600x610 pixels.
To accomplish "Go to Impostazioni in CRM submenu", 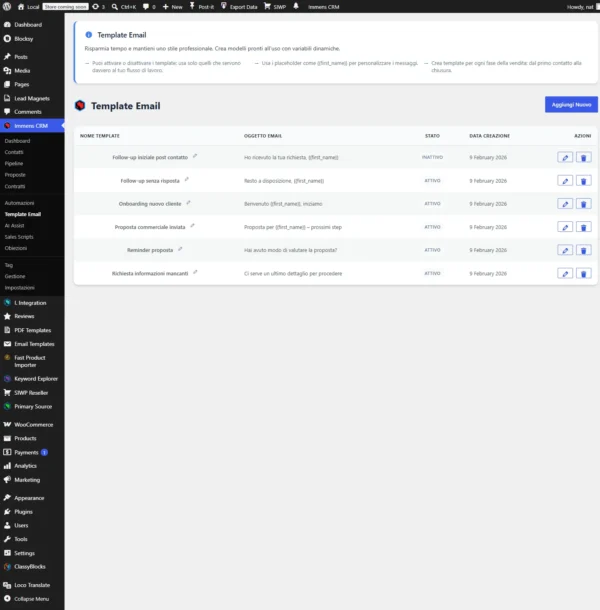I will (20, 288).
